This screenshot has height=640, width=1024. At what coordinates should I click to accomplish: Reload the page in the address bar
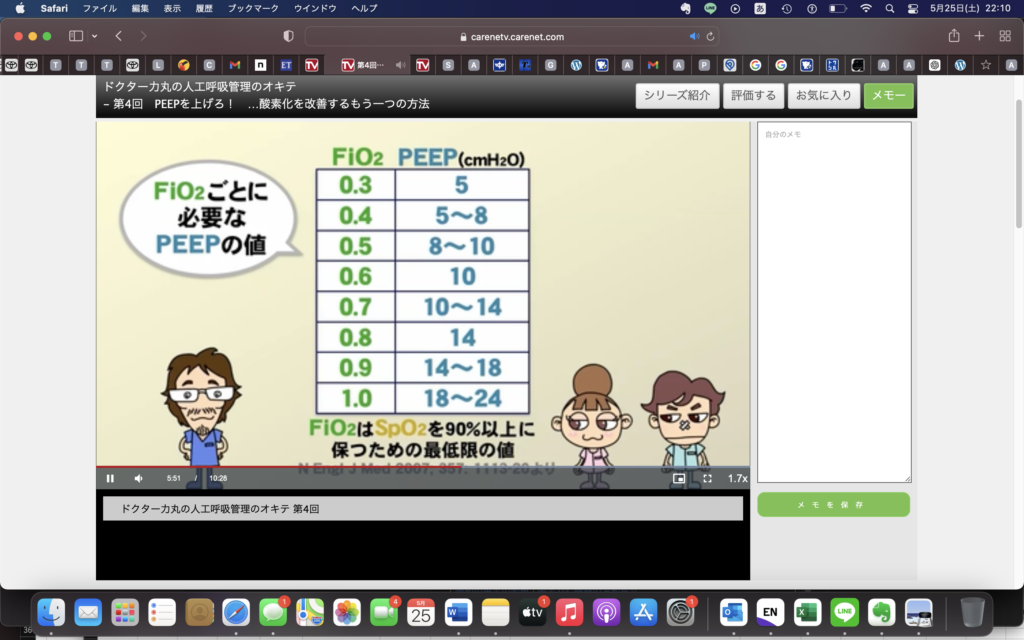coord(710,36)
